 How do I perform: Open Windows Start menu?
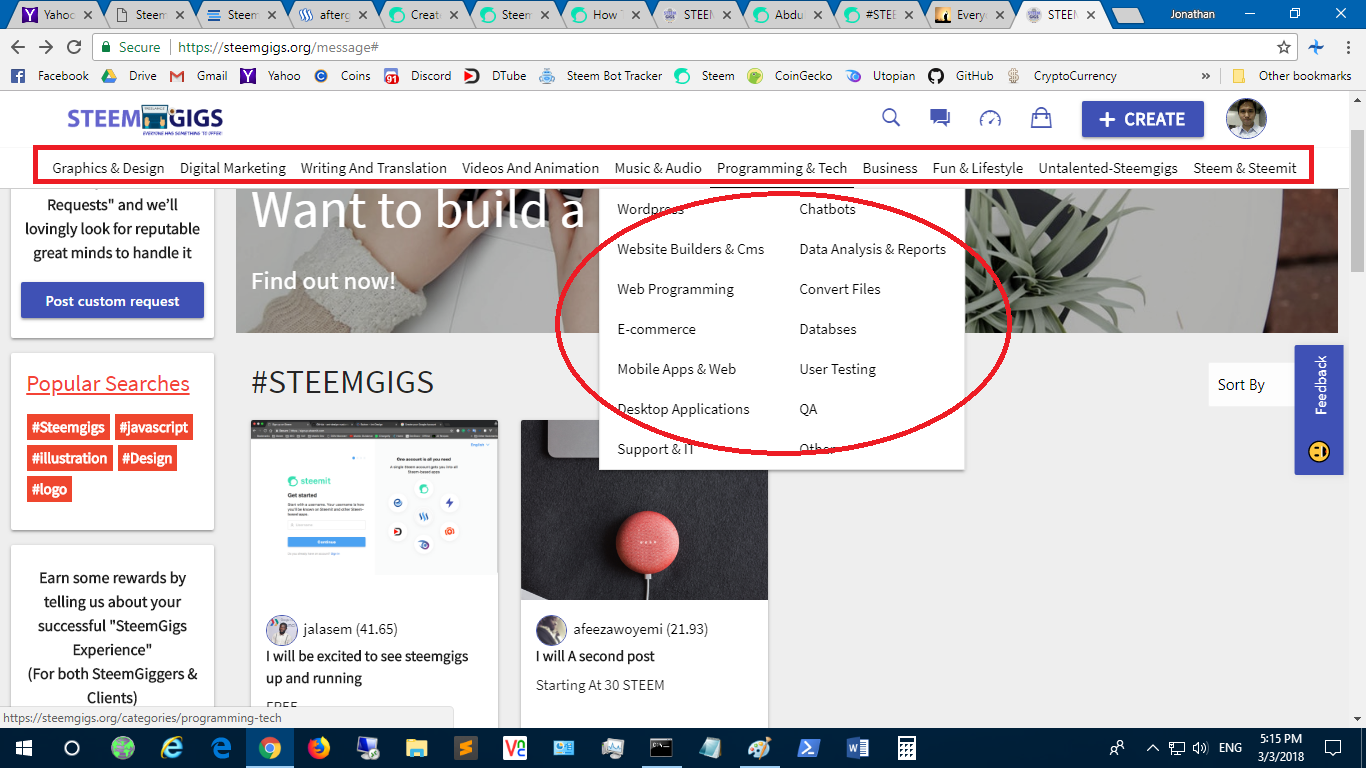[x=23, y=748]
